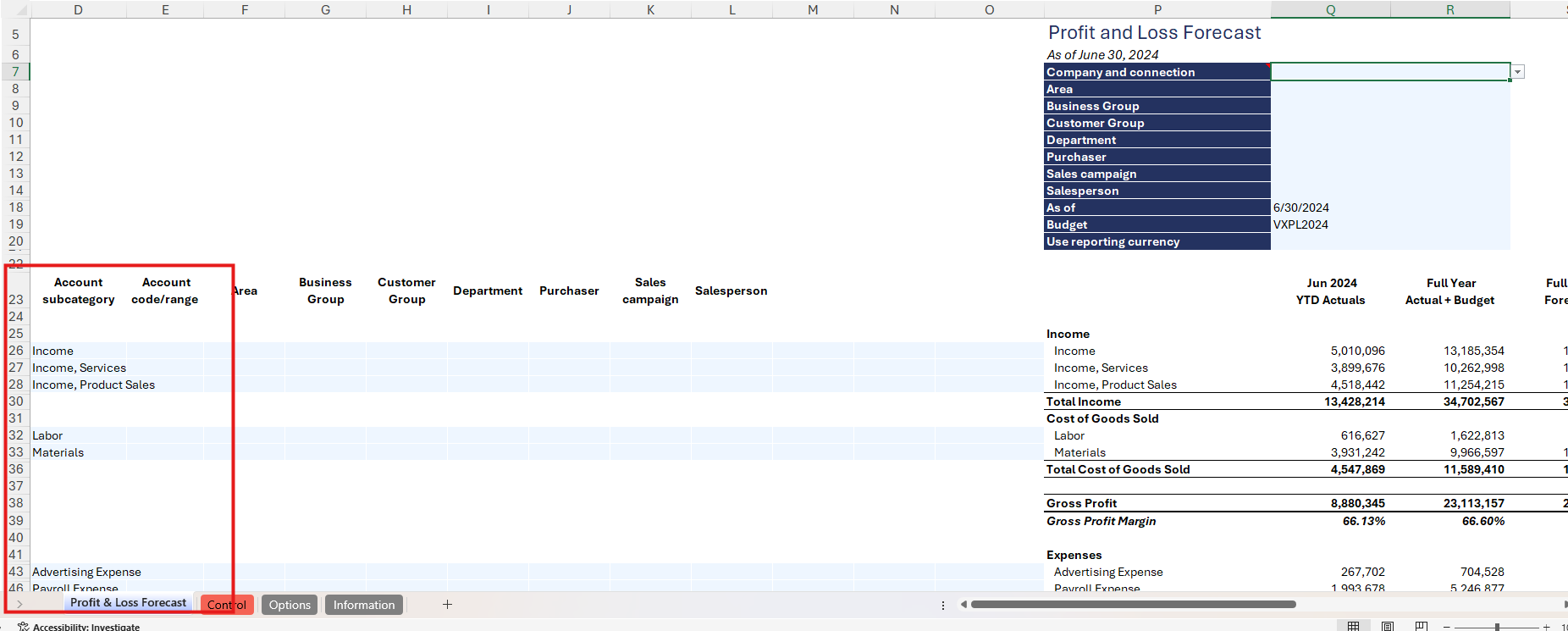Switch to Normal view in status bar
Screen dimensions: 1568x631
point(1353,626)
